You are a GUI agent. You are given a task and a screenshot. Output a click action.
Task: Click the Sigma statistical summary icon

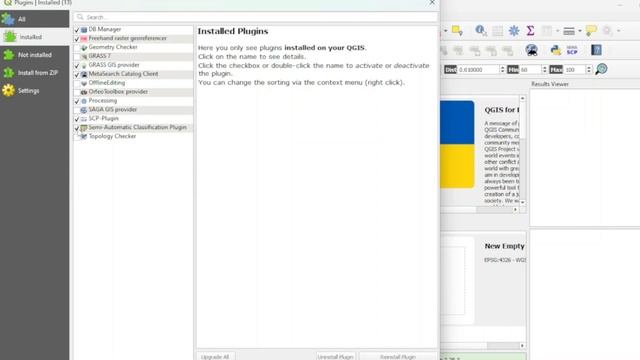(x=530, y=31)
